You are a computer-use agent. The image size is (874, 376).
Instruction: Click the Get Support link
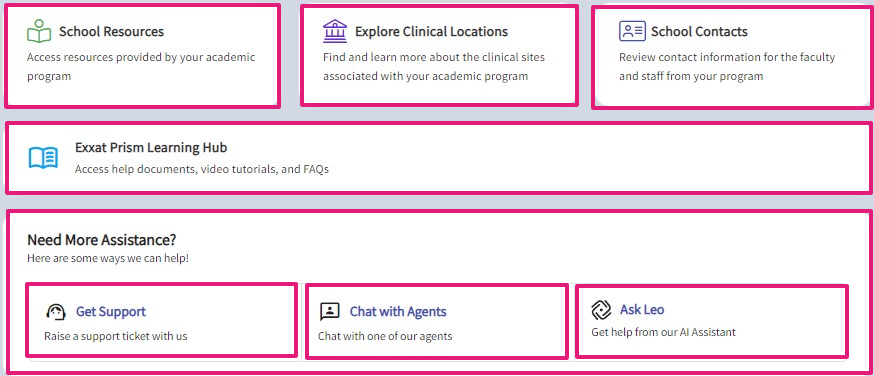pos(111,311)
